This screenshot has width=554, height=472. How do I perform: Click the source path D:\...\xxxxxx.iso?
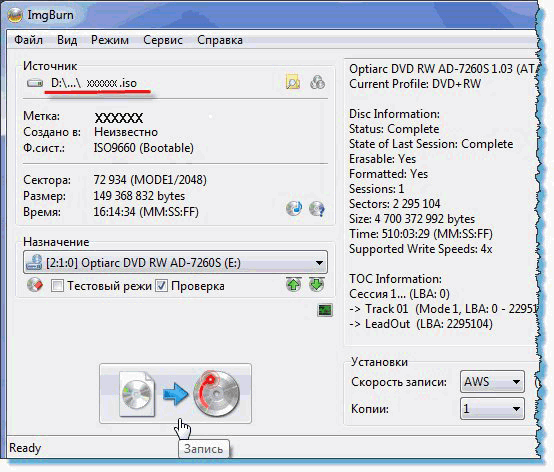(x=94, y=83)
